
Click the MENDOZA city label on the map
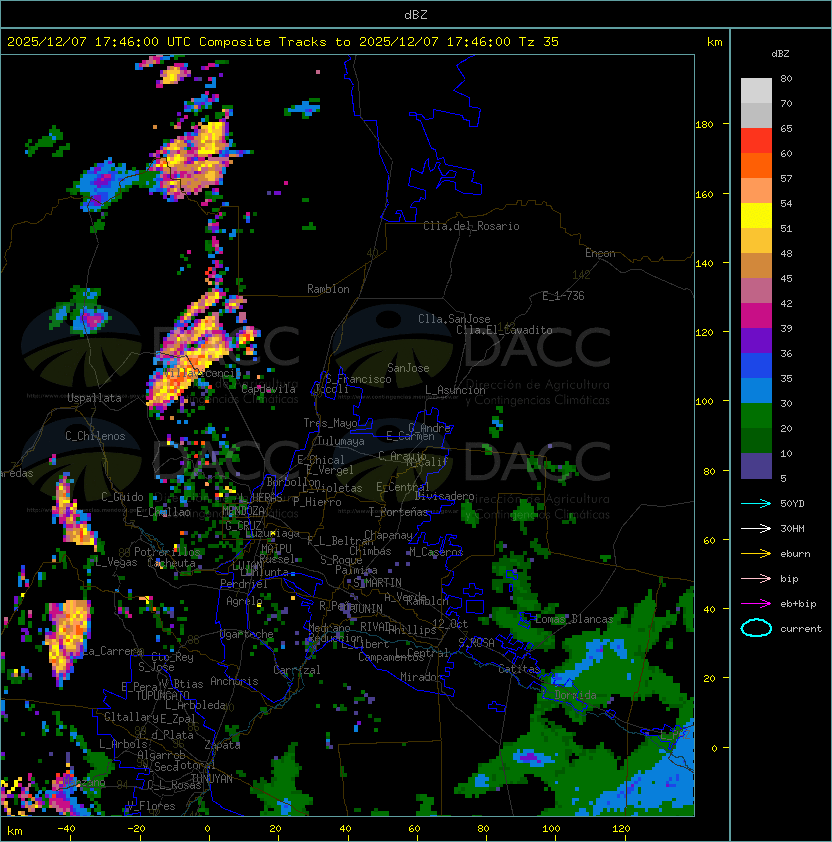tap(243, 510)
